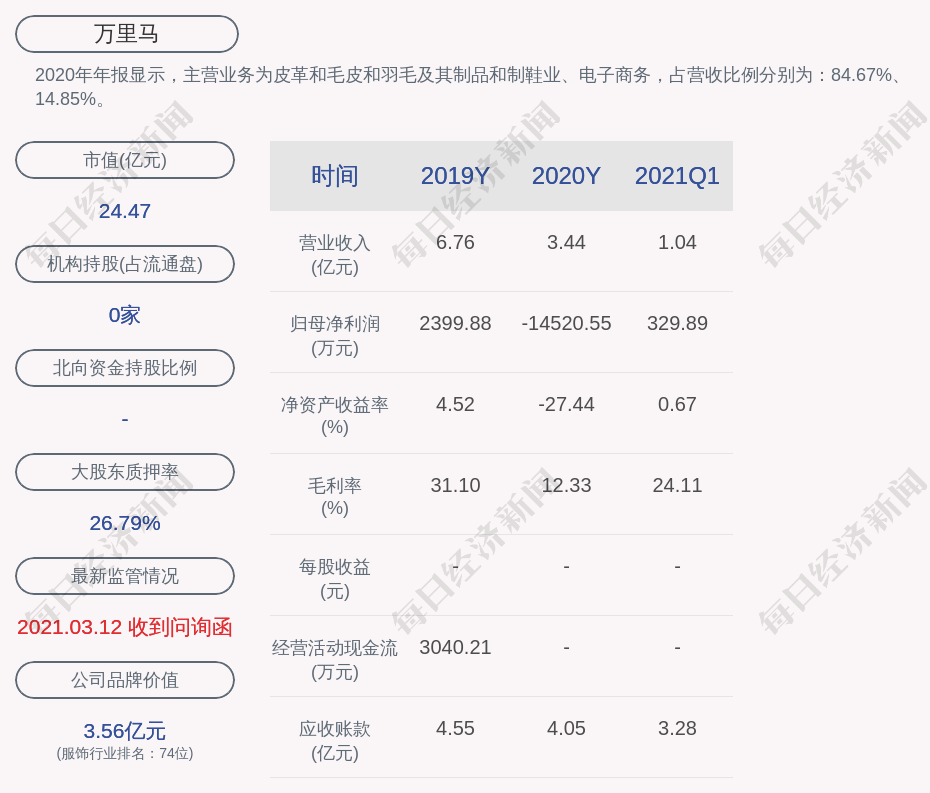This screenshot has width=930, height=793.
Task: Choose the 北向资金持股比例 label pill
Action: (125, 368)
